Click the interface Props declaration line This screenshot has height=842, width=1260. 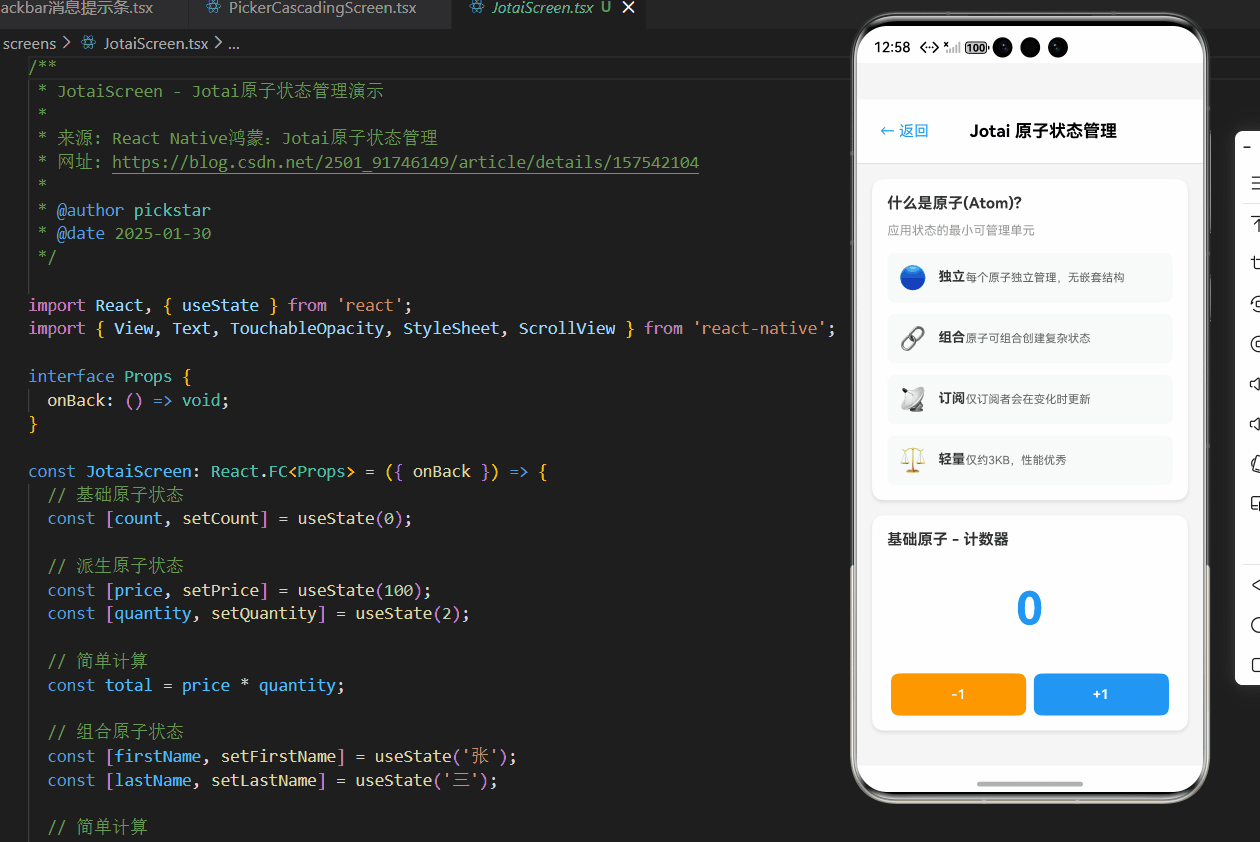[109, 376]
